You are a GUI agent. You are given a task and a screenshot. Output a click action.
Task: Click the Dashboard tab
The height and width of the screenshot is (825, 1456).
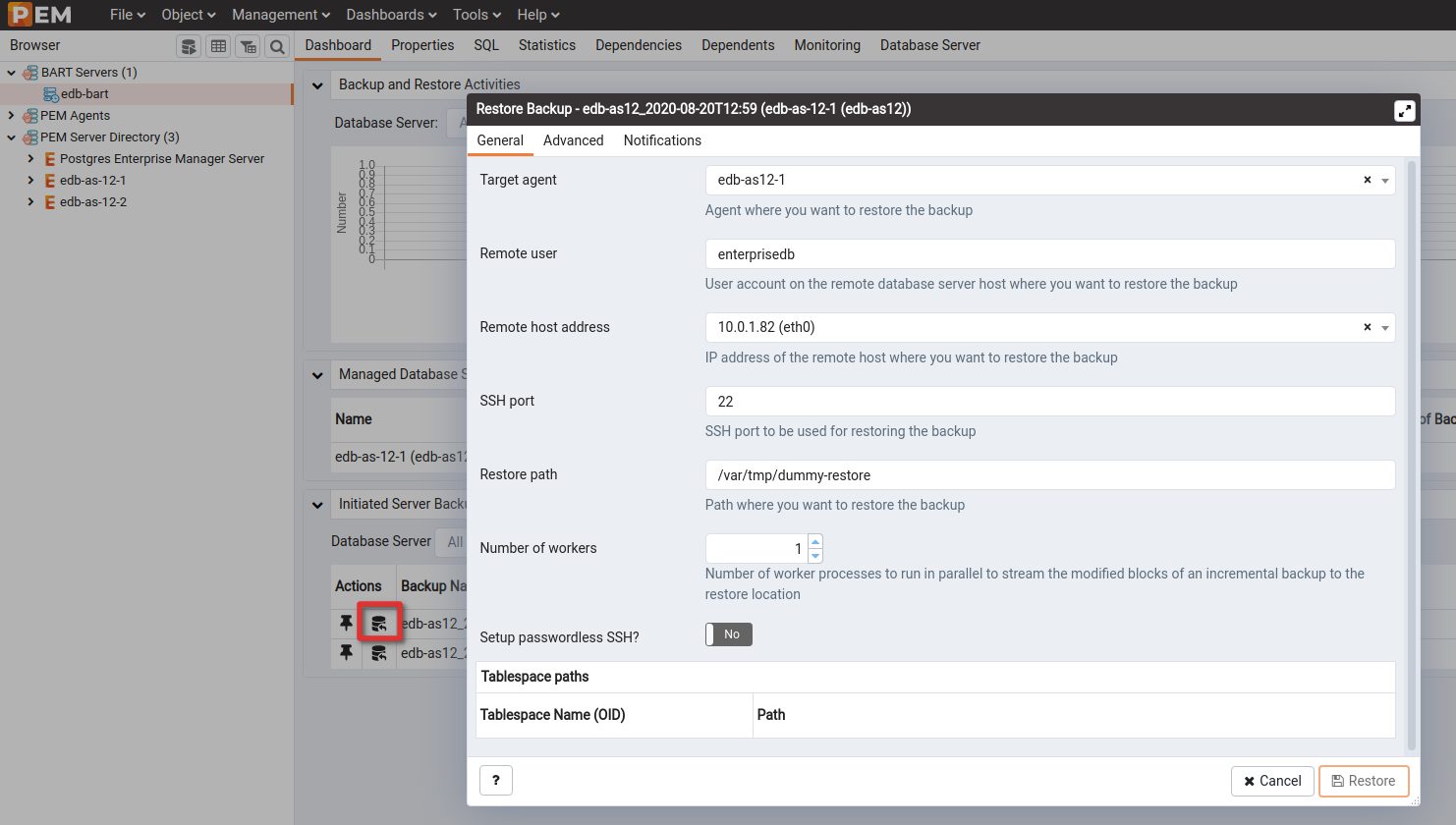click(x=338, y=45)
